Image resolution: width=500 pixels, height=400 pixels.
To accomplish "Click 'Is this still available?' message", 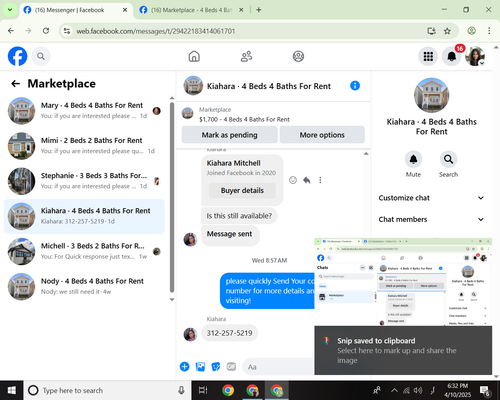I will [239, 216].
